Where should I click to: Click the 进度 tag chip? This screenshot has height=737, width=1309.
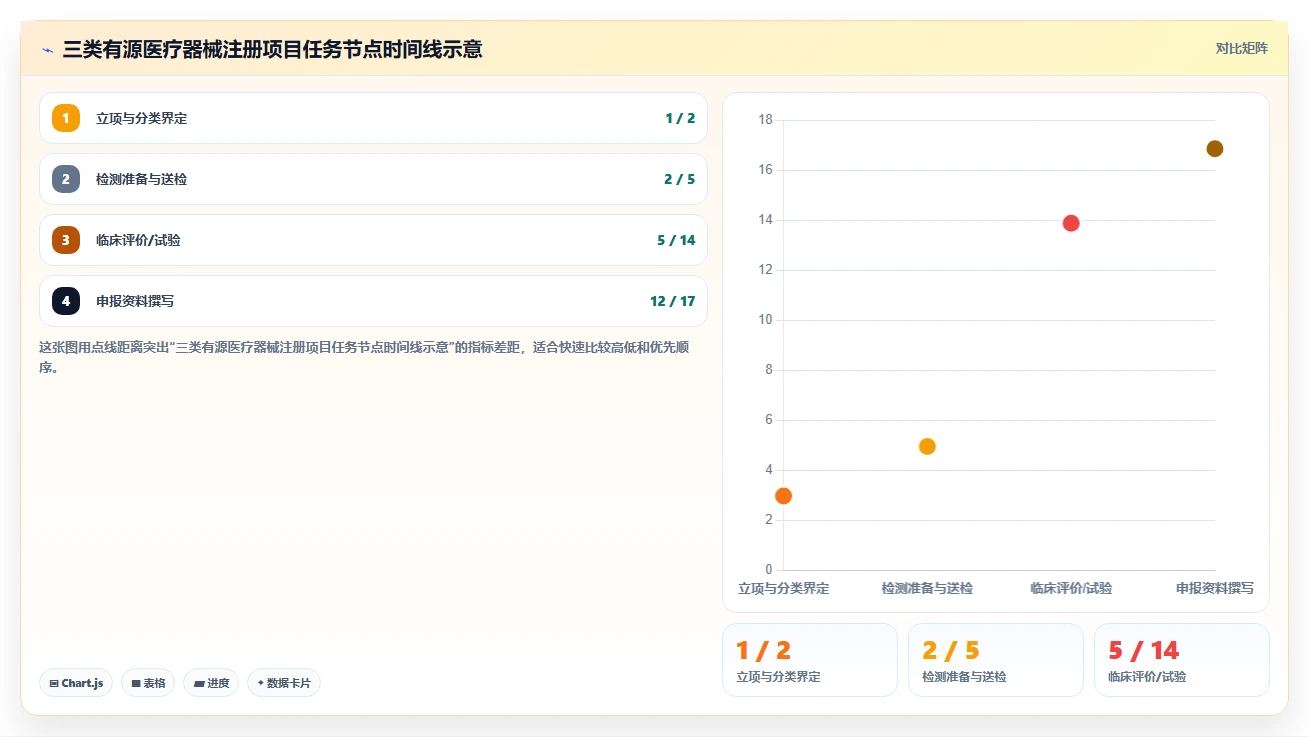pos(211,683)
